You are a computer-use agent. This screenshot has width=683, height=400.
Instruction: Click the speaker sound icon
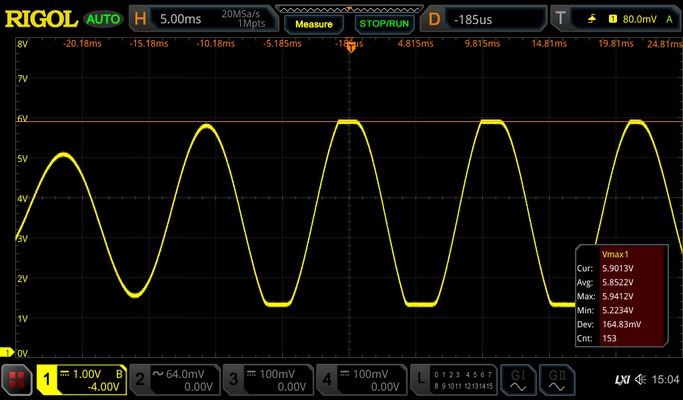[x=640, y=380]
